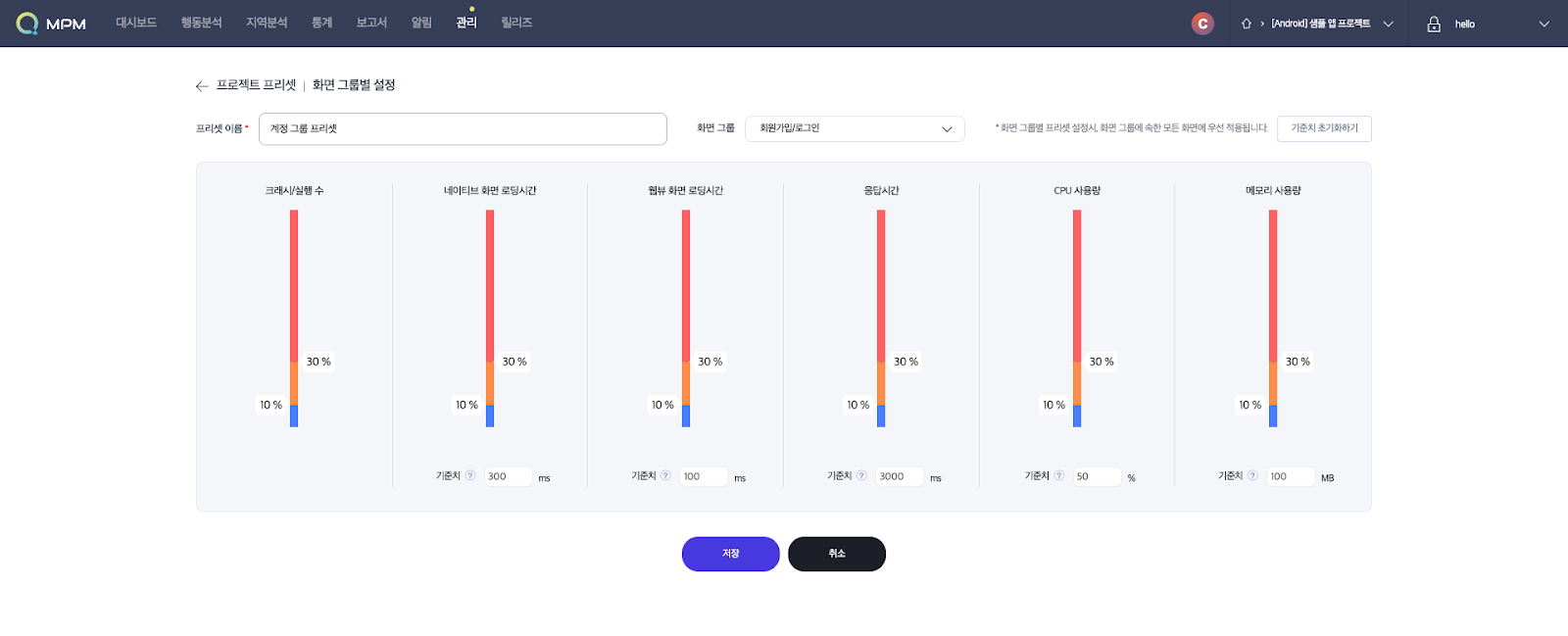Select the 행동분석 menu item

[201, 23]
